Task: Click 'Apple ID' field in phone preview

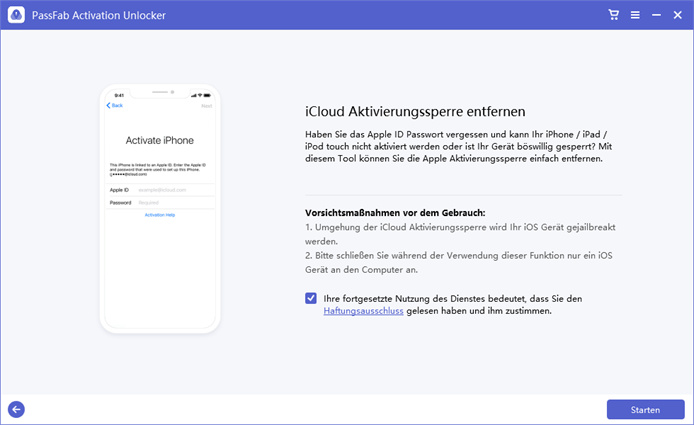Action: [x=160, y=190]
